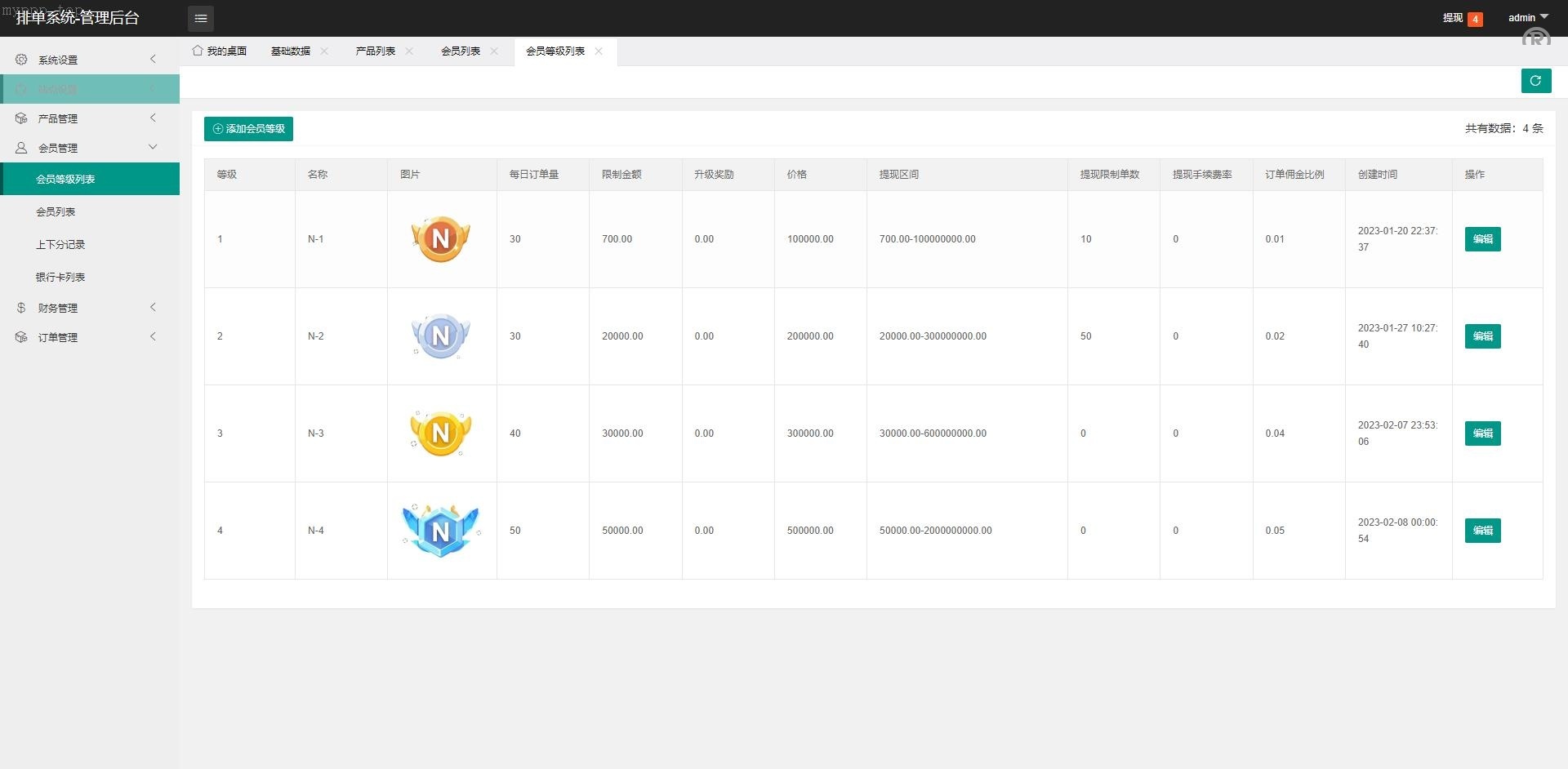Click the hamburger menu toggle icon
Viewport: 1568px width, 769px height.
[x=201, y=18]
